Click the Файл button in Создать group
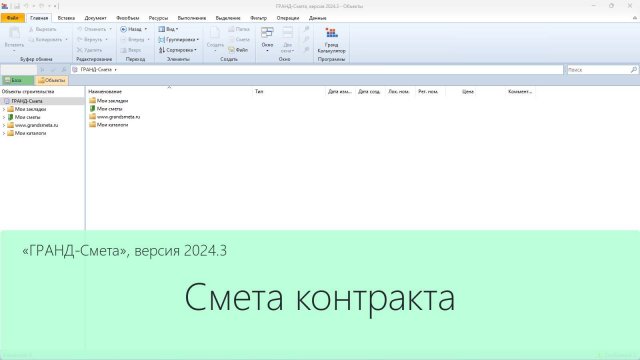The image size is (640, 360). click(238, 50)
